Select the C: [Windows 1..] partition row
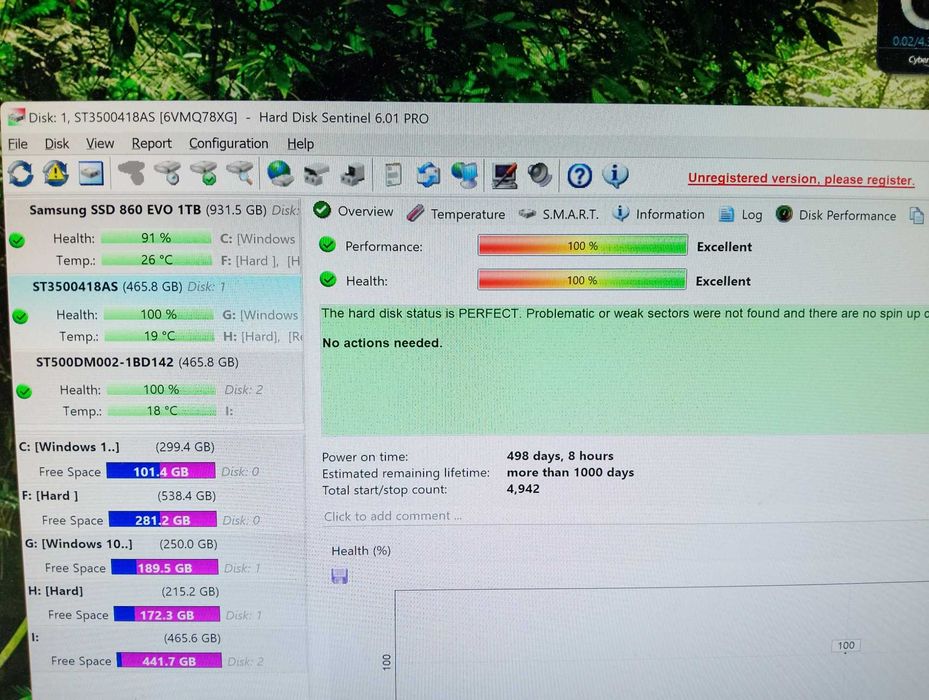The width and height of the screenshot is (929, 700). [x=117, y=447]
